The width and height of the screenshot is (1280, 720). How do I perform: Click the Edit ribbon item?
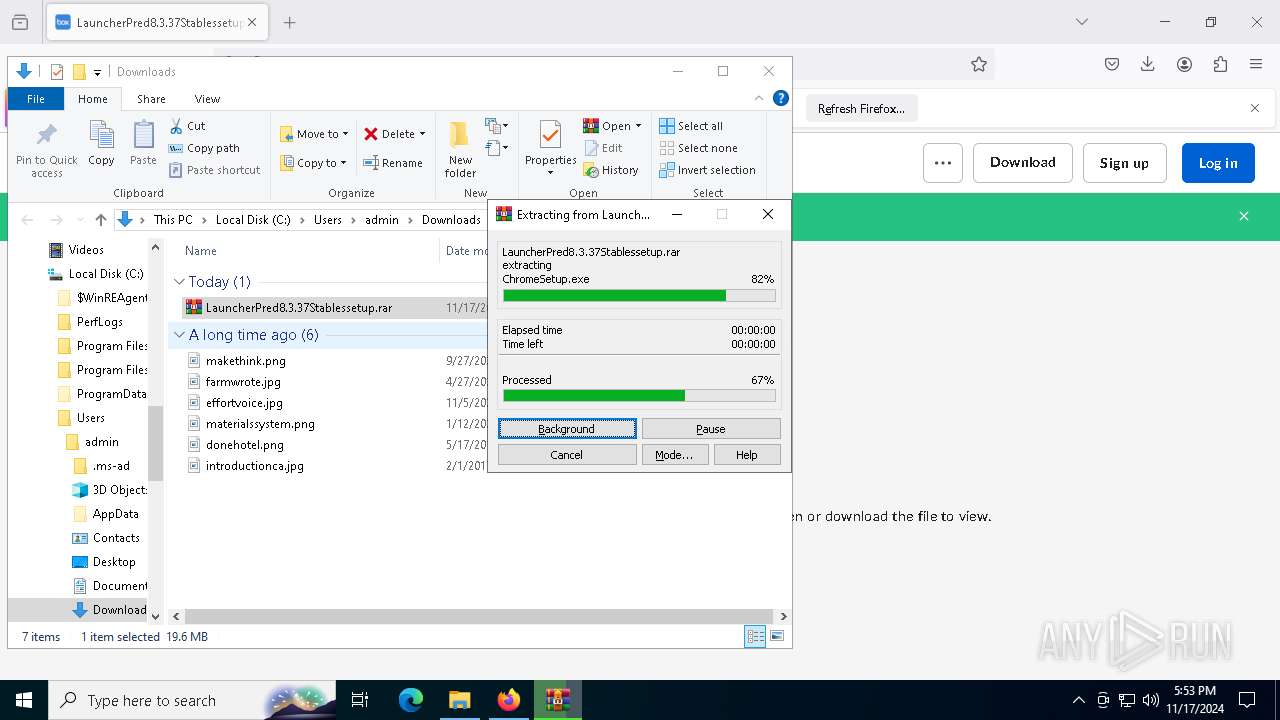[x=603, y=148]
